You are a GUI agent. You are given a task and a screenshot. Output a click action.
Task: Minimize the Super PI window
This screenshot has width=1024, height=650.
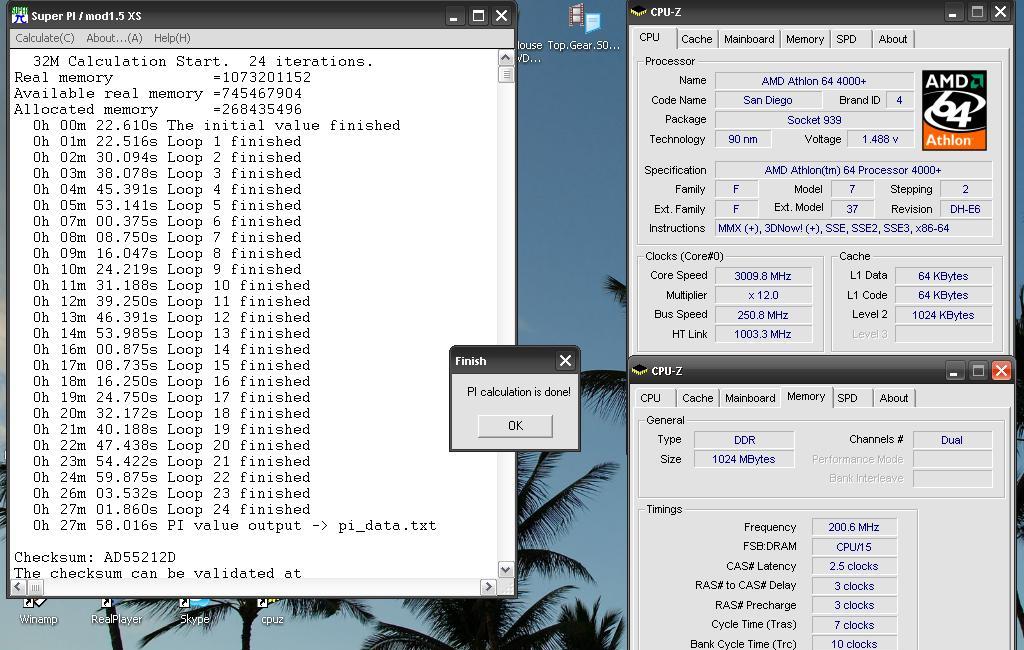[454, 16]
